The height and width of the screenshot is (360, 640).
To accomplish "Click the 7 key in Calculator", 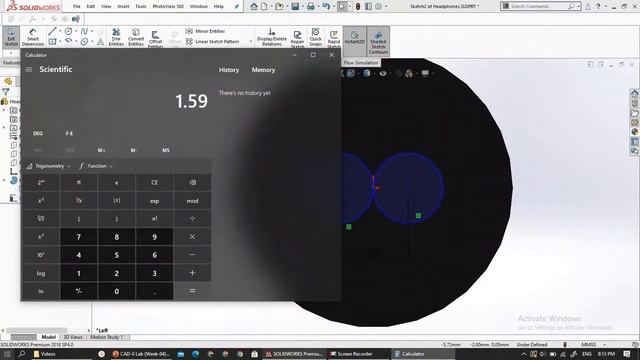I will point(79,237).
